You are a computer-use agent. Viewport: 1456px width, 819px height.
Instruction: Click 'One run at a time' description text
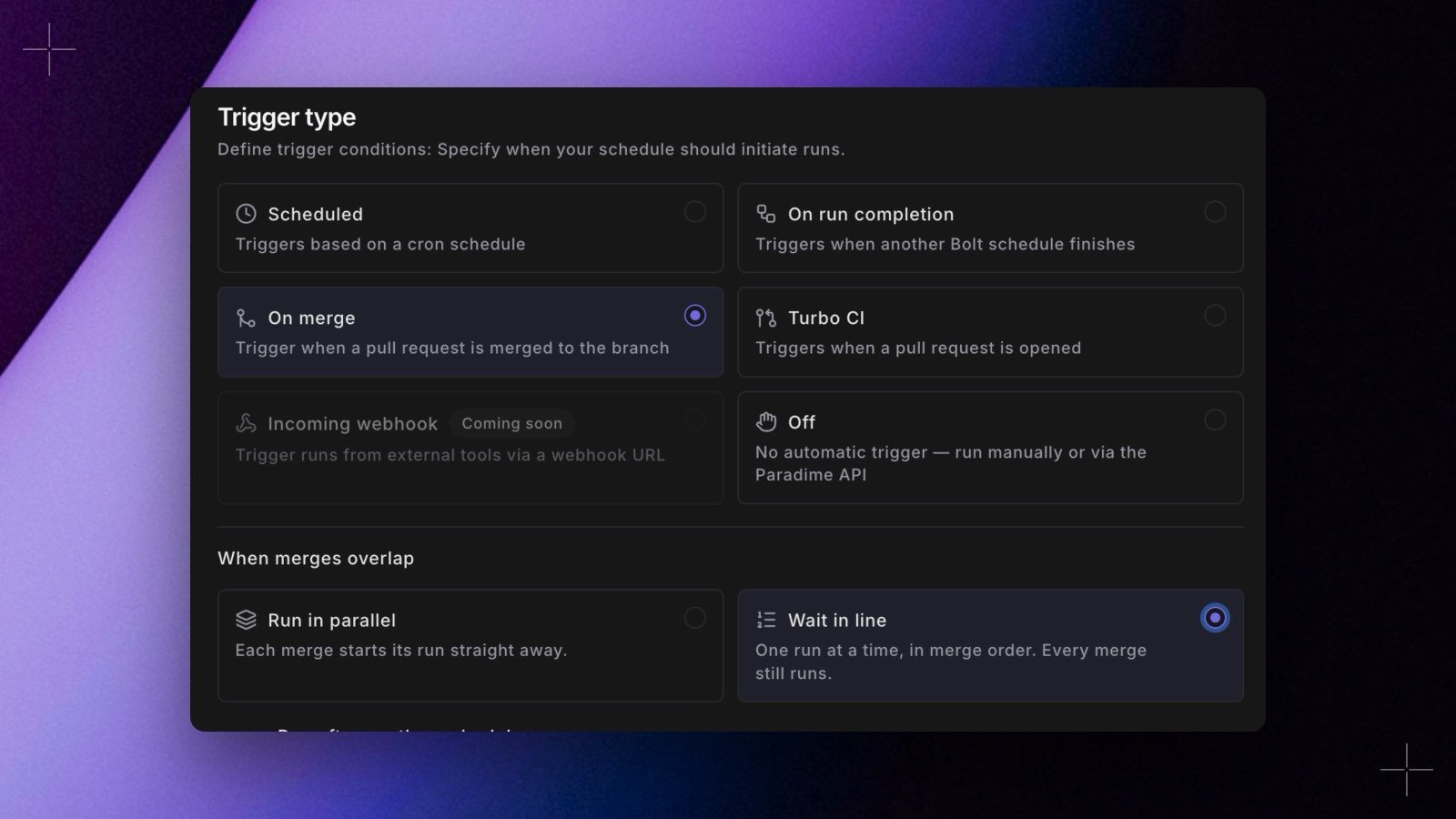click(x=951, y=662)
